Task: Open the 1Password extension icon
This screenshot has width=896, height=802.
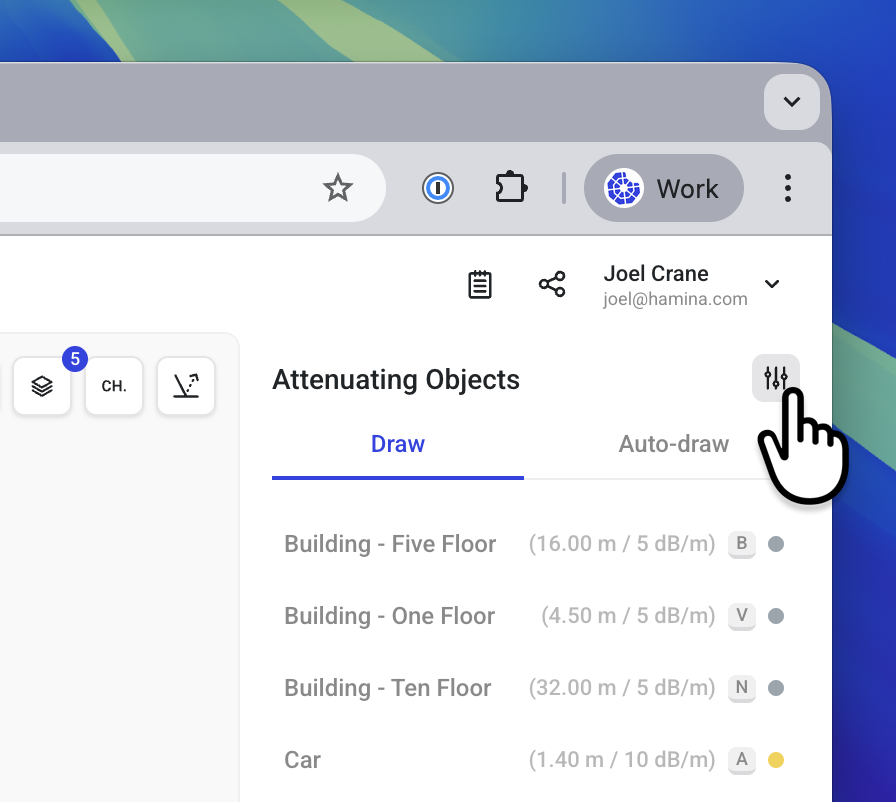Action: pos(438,188)
